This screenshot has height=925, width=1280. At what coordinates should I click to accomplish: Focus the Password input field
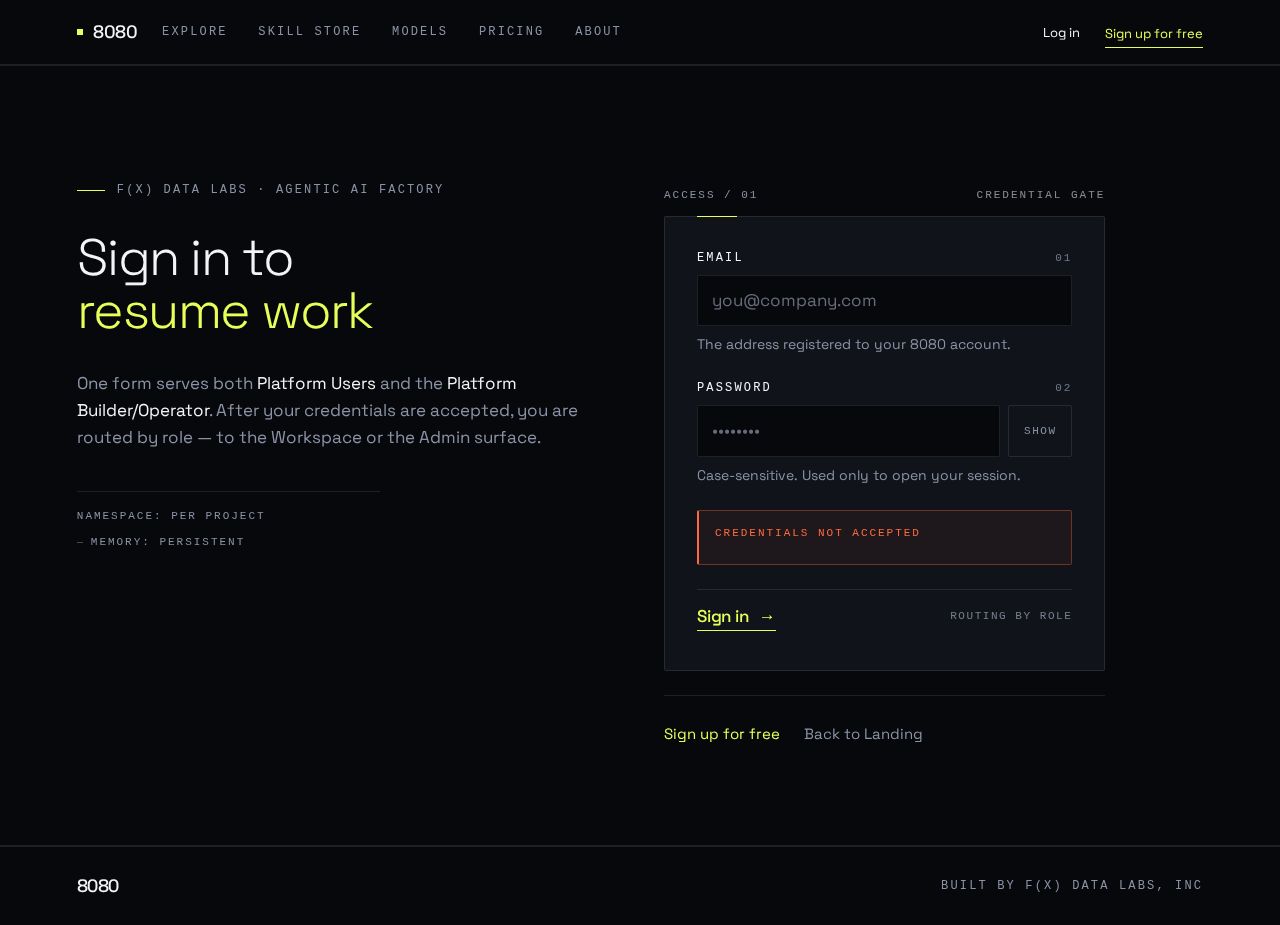848,431
